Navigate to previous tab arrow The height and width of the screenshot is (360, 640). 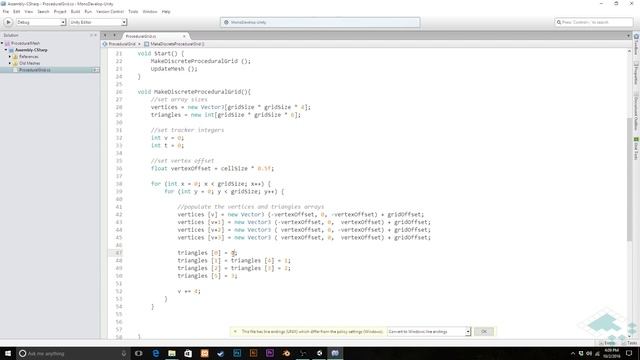point(105,36)
